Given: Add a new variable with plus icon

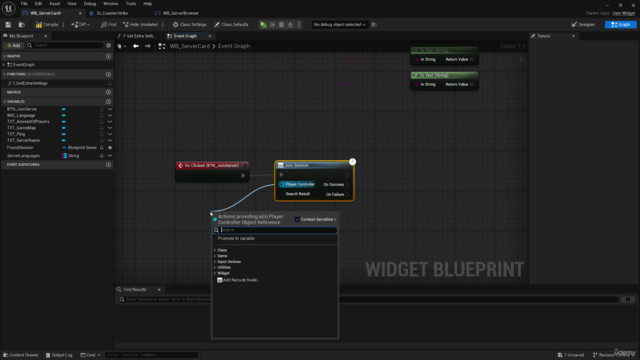Looking at the screenshot, I should click(x=108, y=101).
